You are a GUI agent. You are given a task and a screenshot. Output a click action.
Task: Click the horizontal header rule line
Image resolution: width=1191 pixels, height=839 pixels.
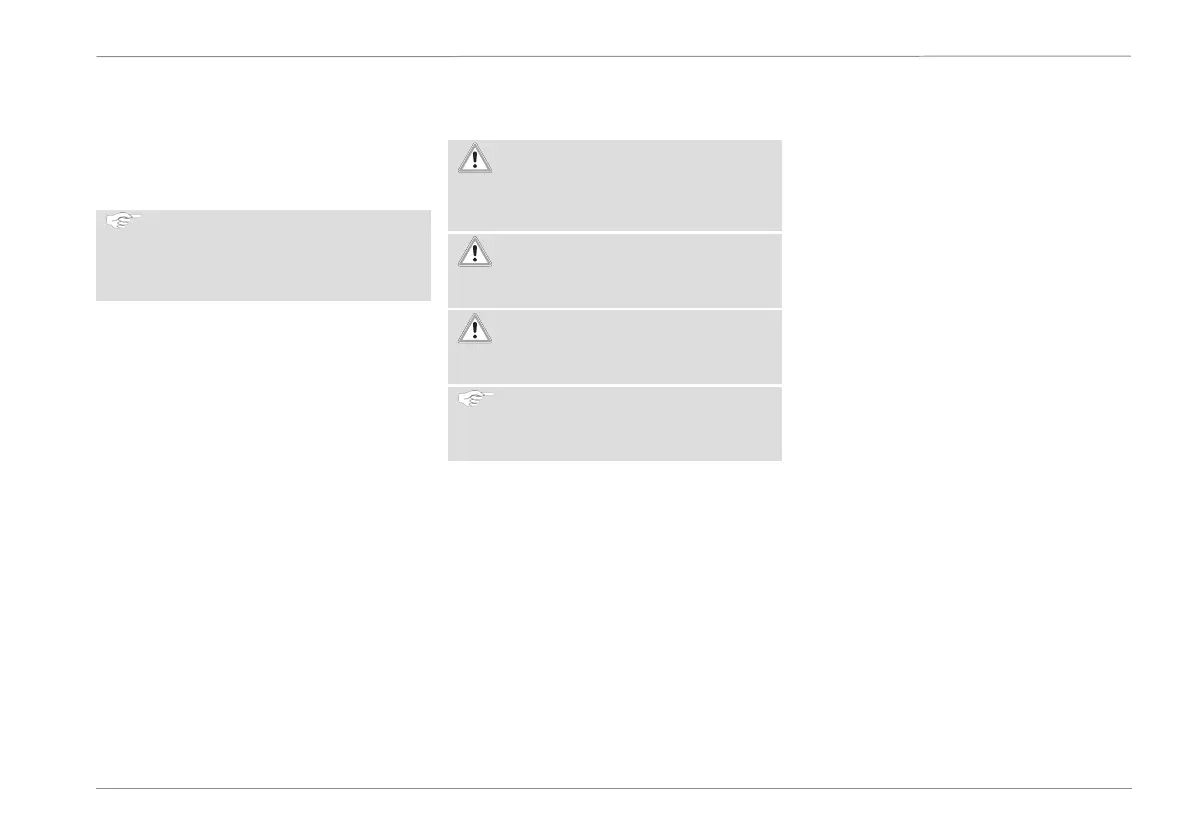pos(614,56)
